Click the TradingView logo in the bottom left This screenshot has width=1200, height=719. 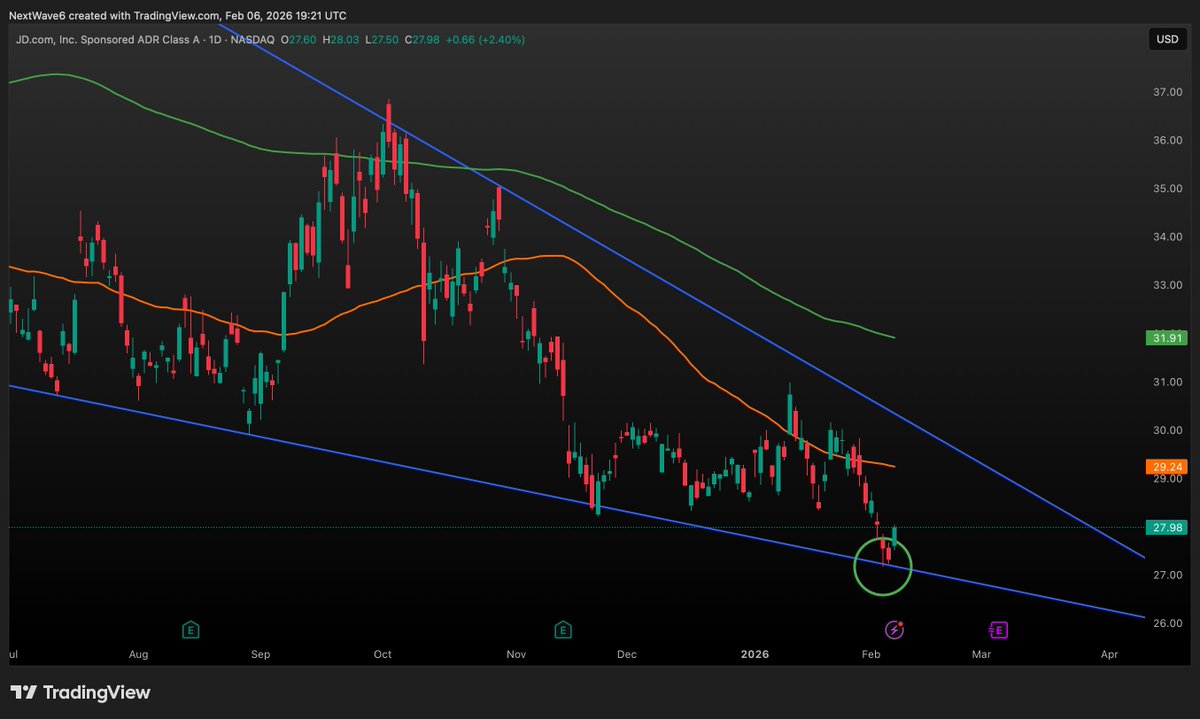pyautogui.click(x=82, y=692)
